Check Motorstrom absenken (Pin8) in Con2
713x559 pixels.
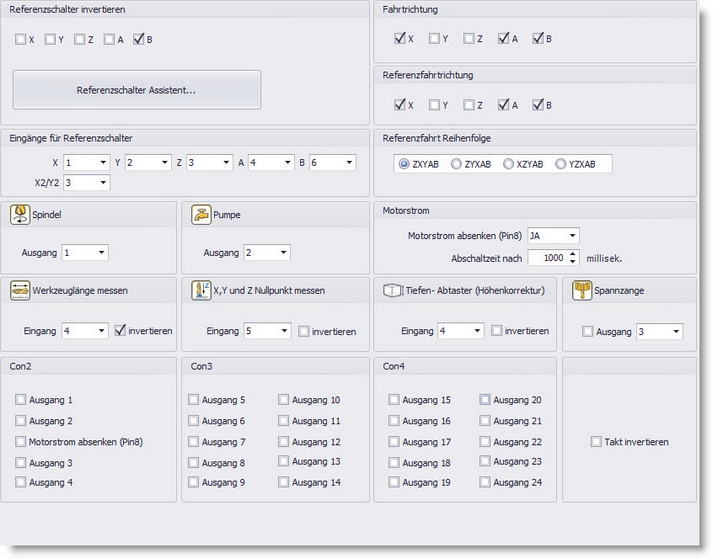click(21, 442)
